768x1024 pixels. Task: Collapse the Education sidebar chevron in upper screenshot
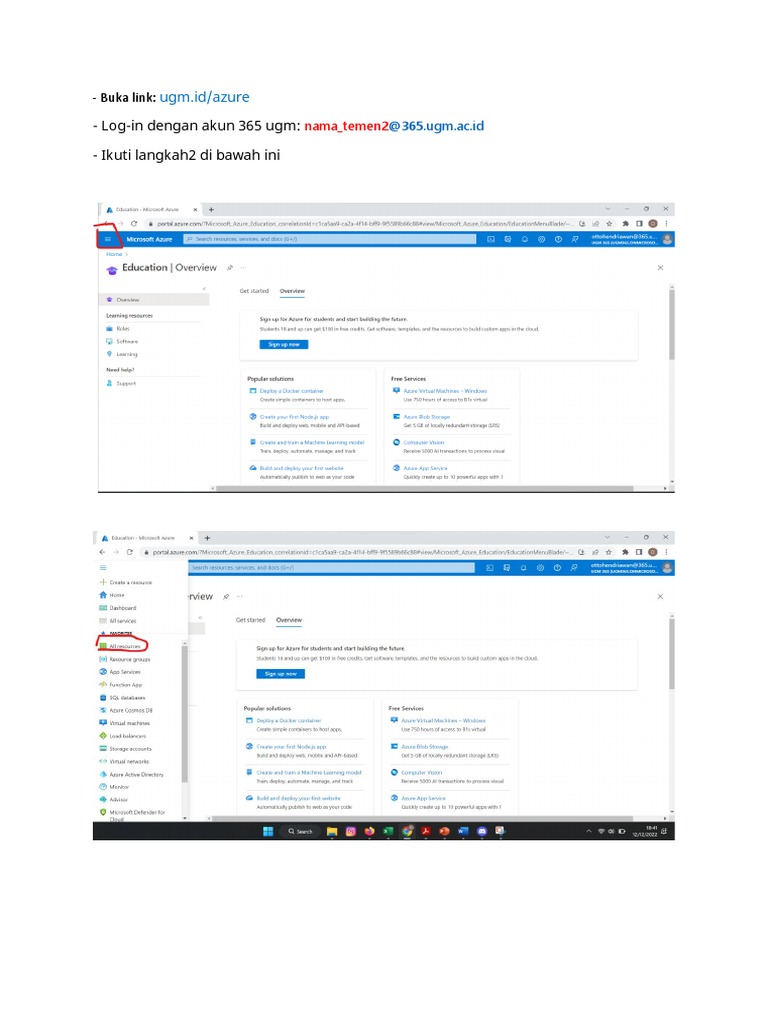[204, 289]
